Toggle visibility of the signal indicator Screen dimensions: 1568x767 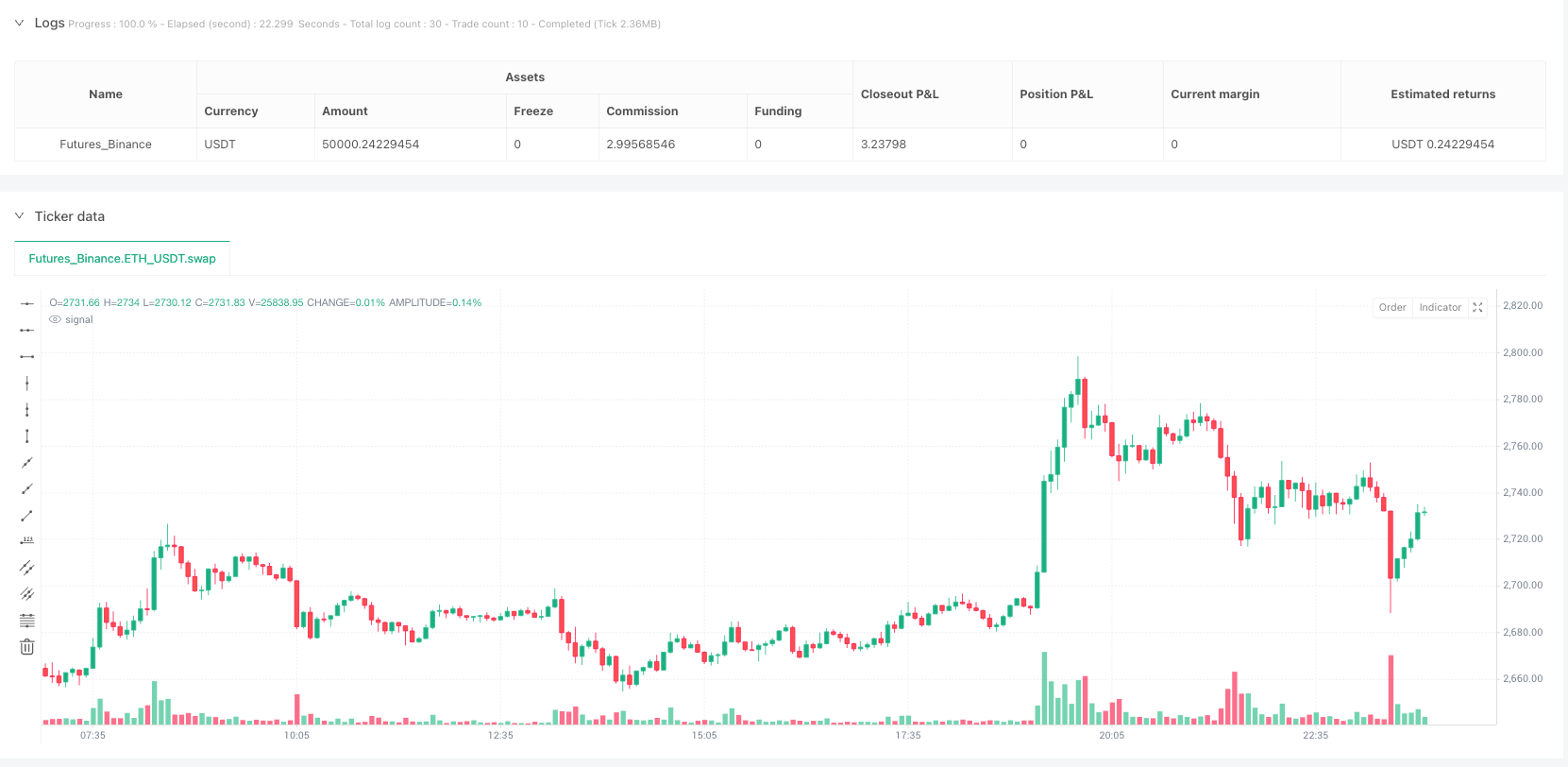[x=56, y=319]
